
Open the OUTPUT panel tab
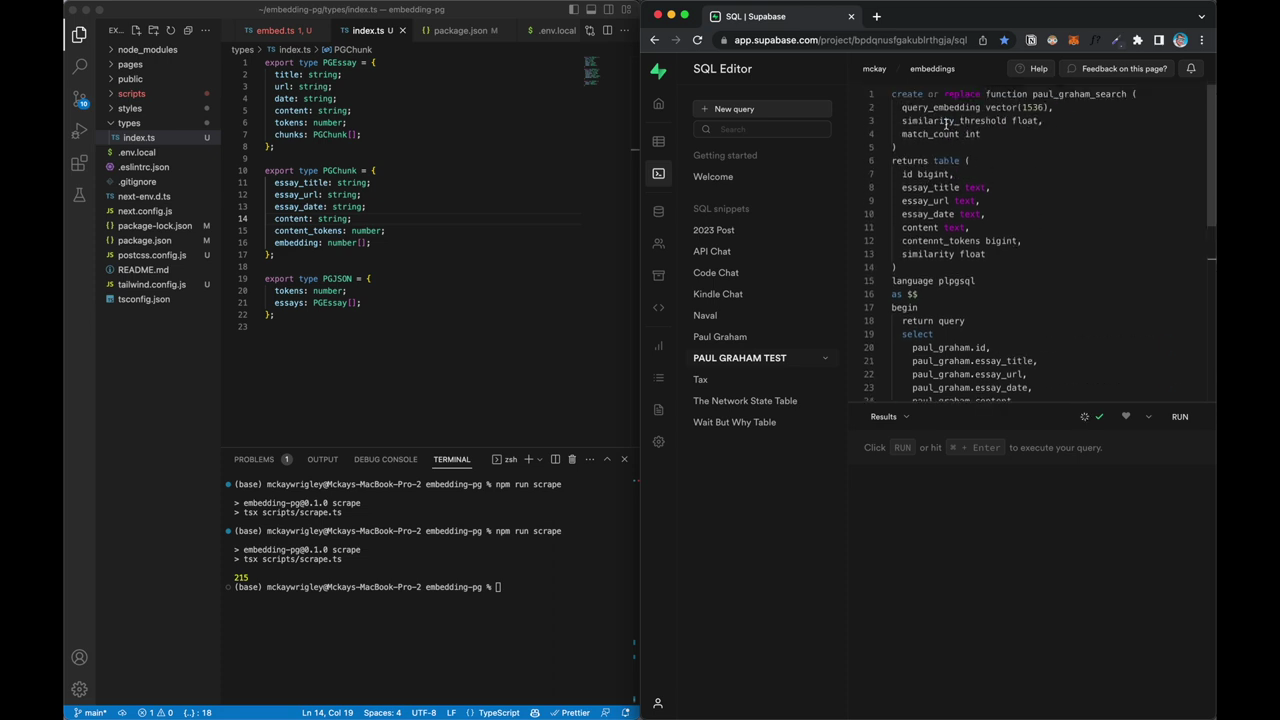point(322,459)
